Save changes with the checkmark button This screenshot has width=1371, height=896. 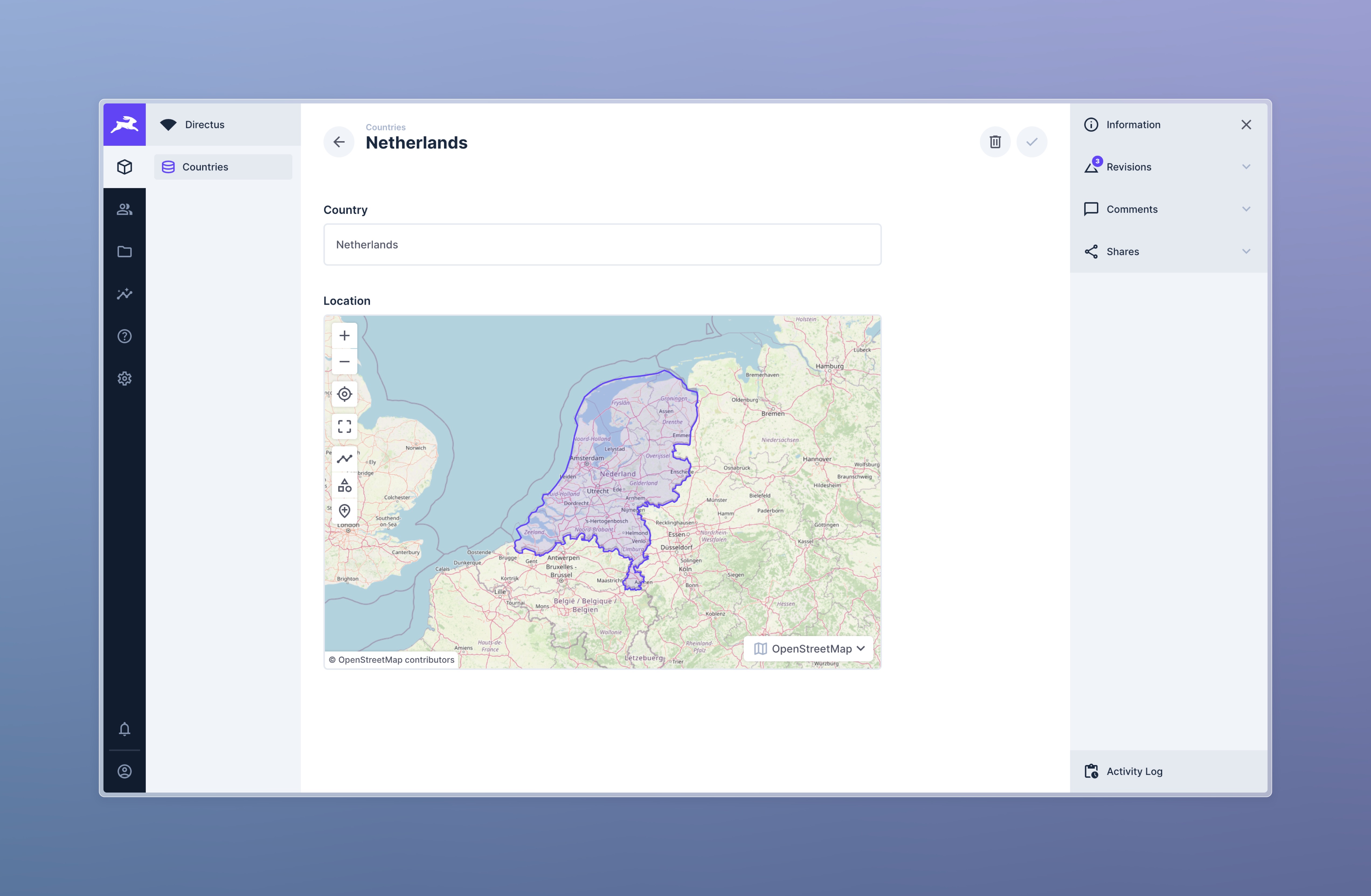tap(1032, 142)
